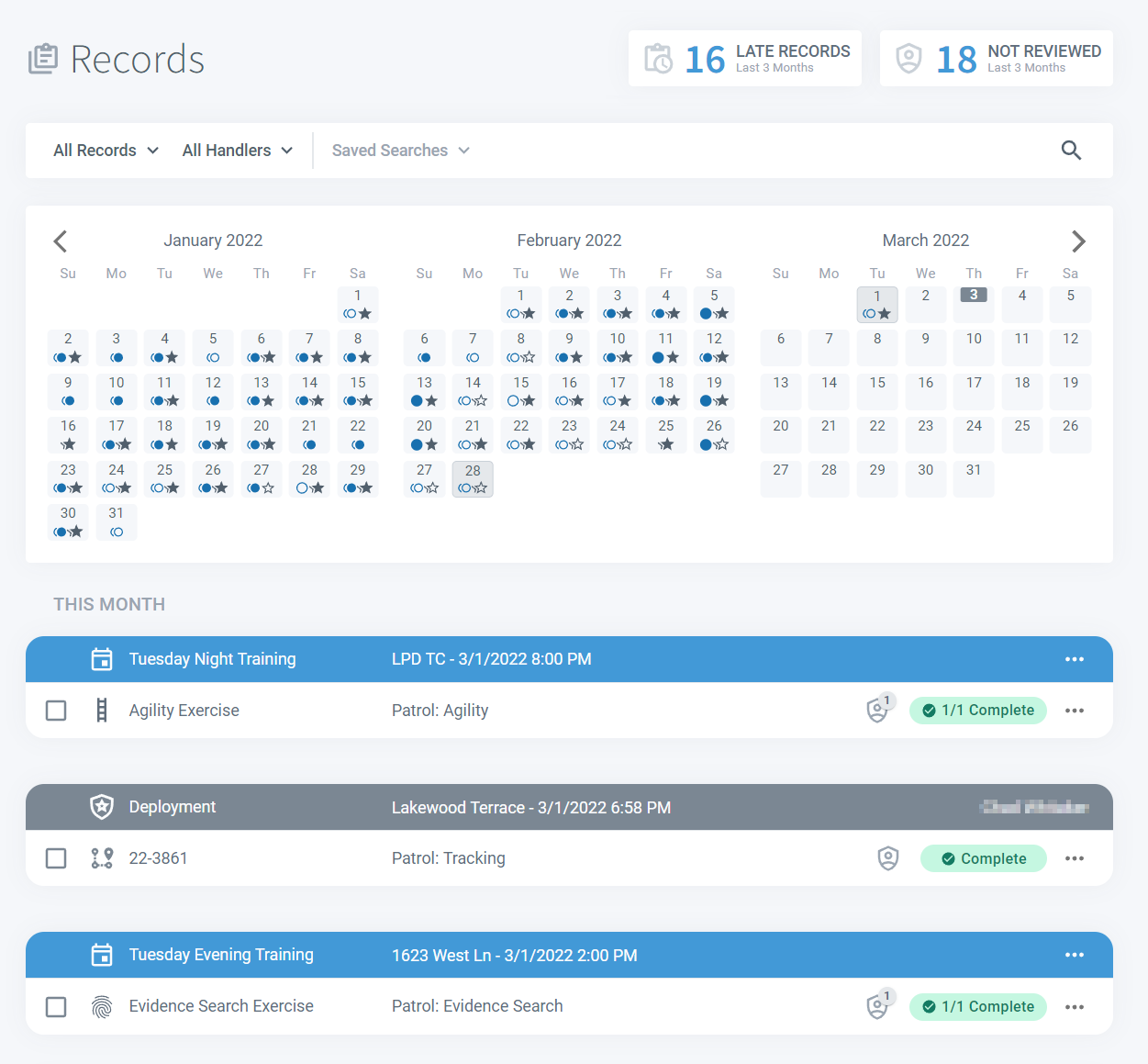Go to previous months with left arrow
Screen dimensions: 1148x1064
(61, 241)
